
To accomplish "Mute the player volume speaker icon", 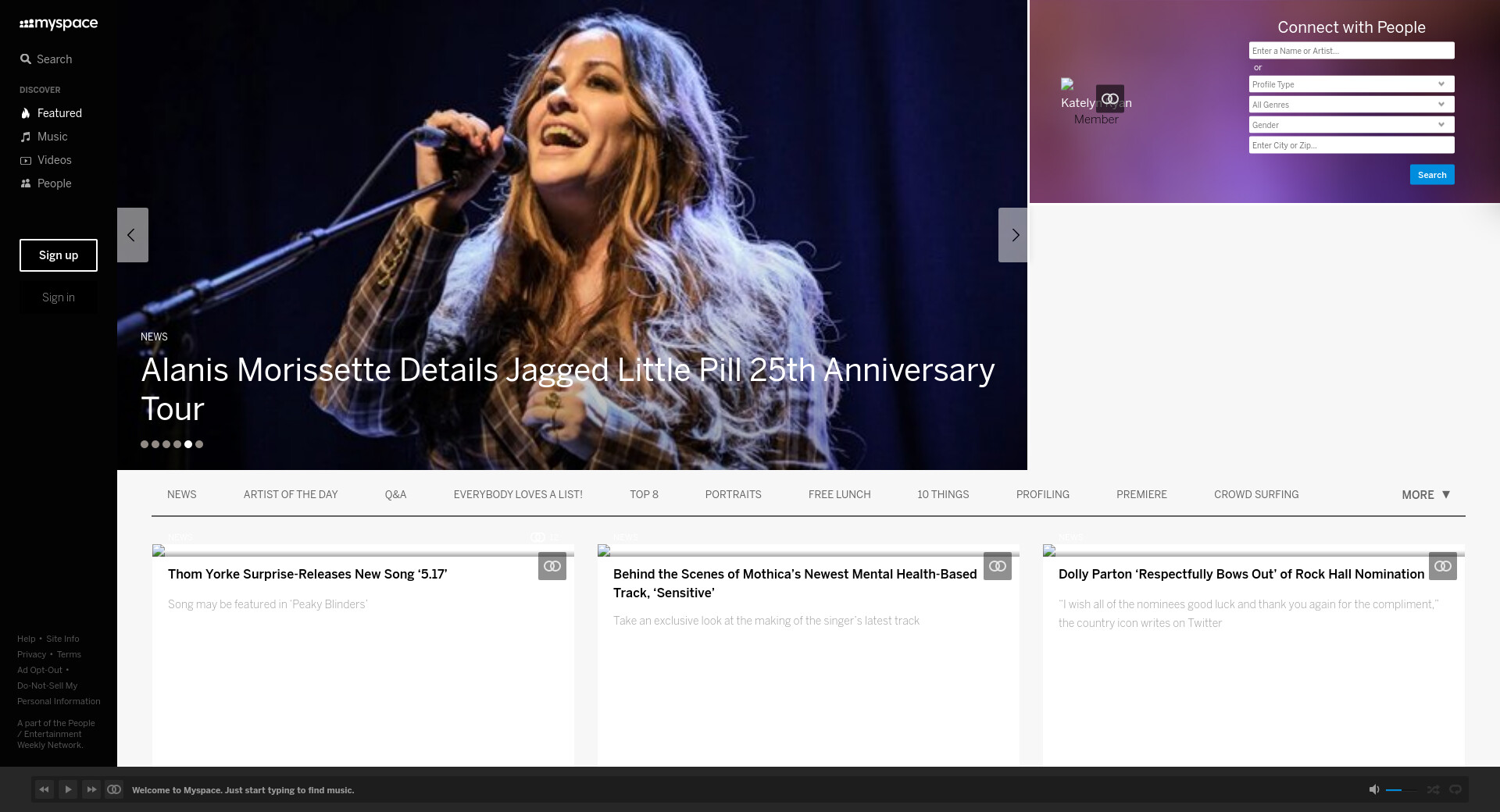I will coord(1374,789).
